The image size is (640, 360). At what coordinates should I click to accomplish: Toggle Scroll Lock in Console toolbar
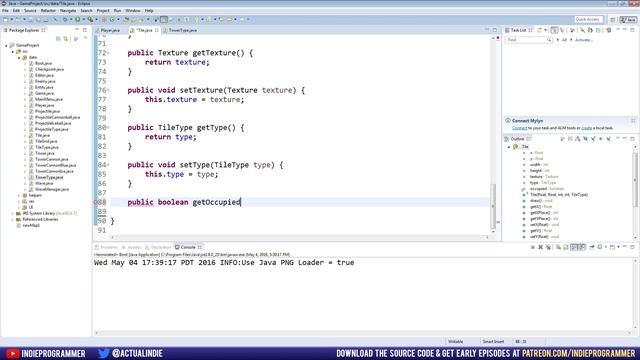(566, 247)
